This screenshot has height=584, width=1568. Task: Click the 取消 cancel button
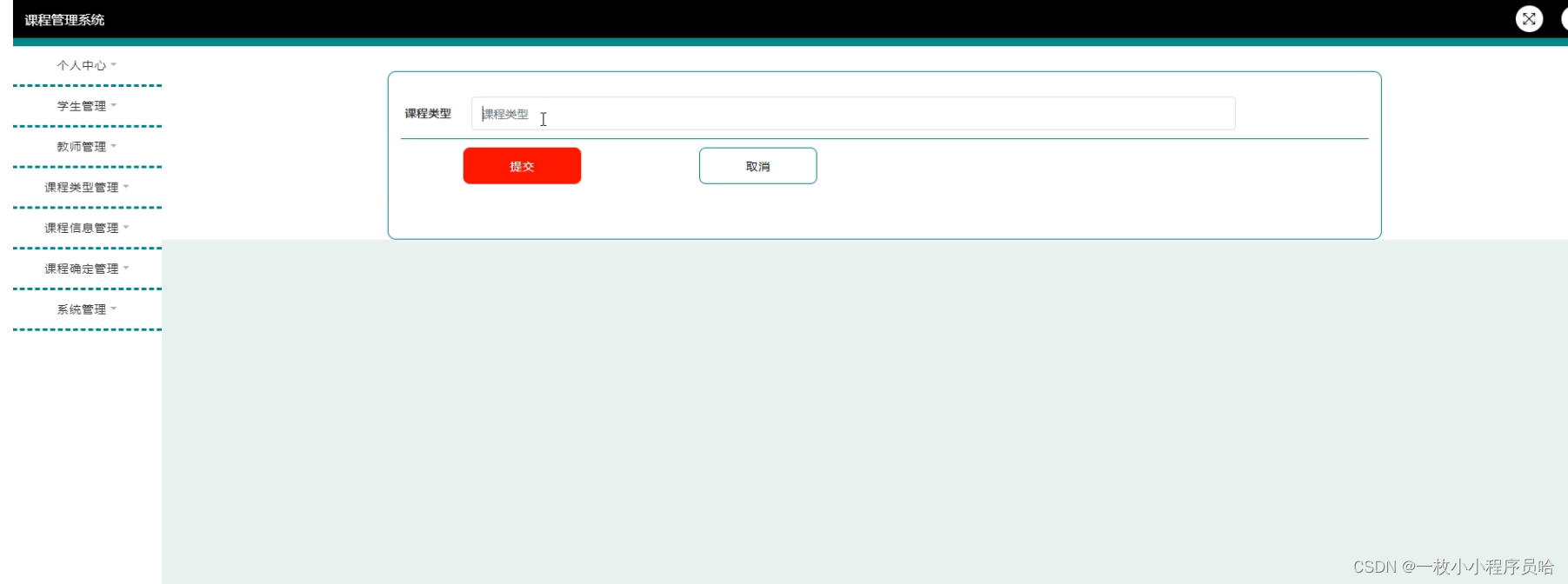coord(757,166)
